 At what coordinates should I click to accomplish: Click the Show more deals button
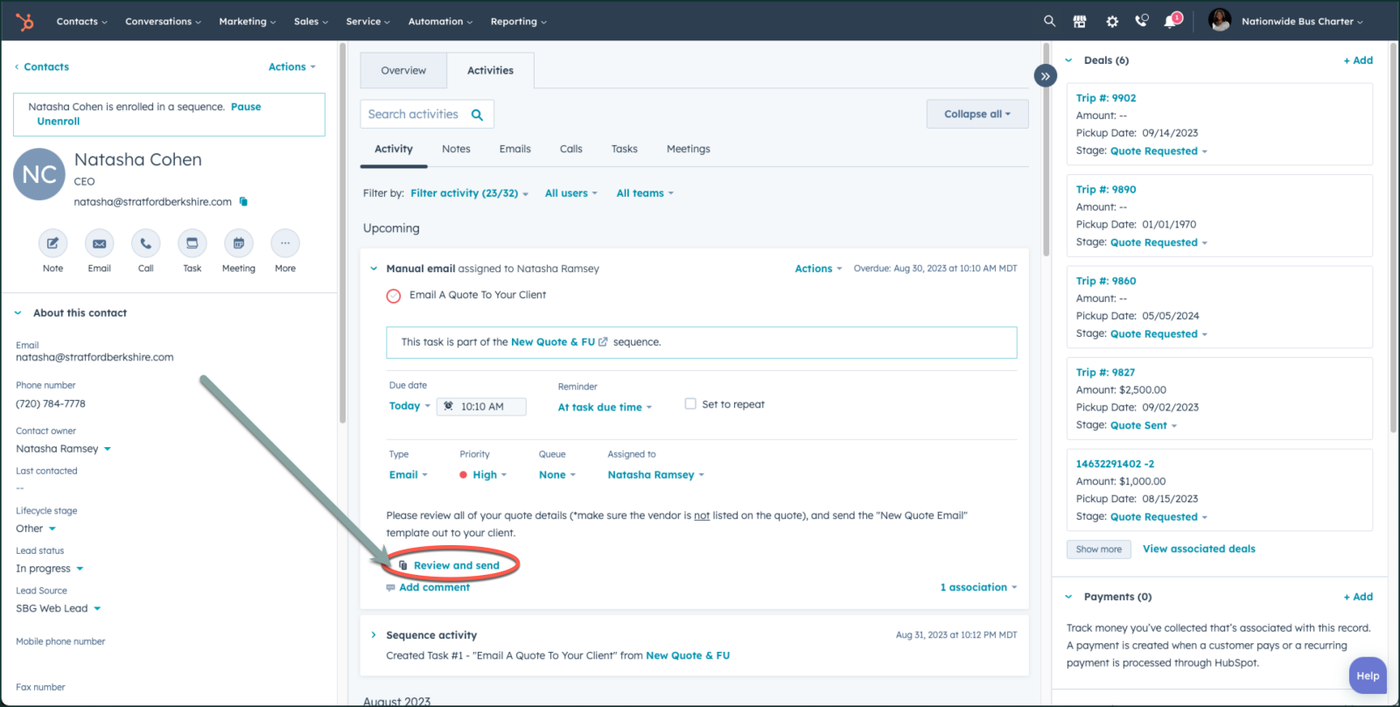point(1098,549)
